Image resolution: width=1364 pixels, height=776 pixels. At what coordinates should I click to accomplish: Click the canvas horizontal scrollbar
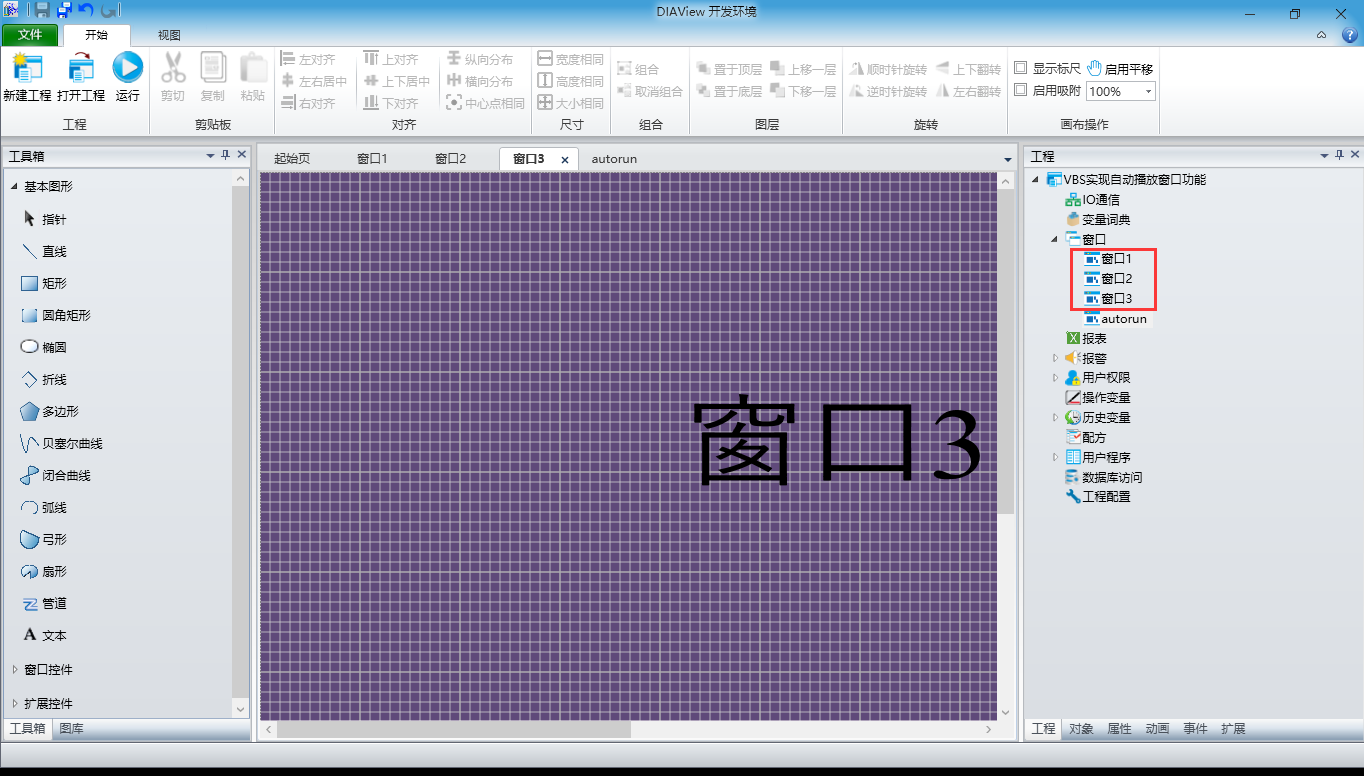pyautogui.click(x=454, y=730)
